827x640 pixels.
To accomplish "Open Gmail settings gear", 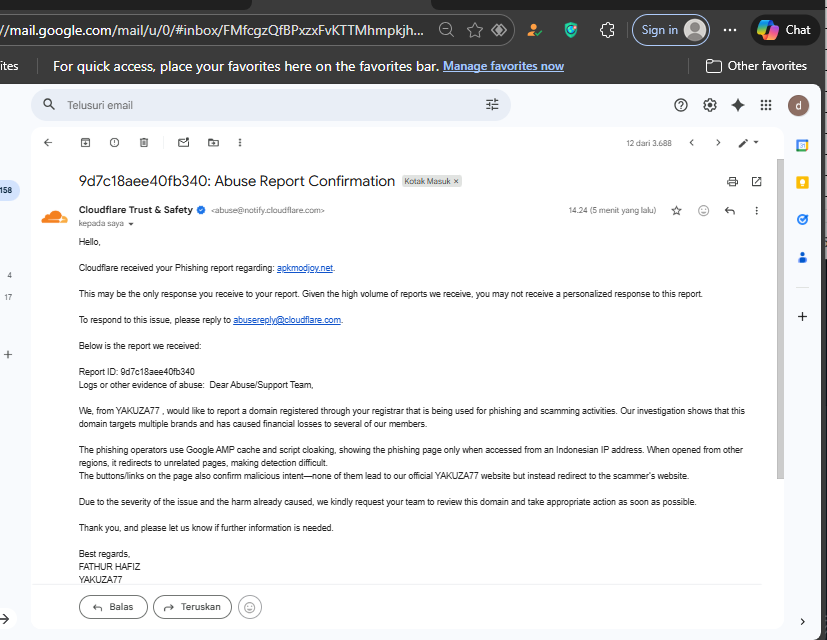I will pyautogui.click(x=710, y=105).
